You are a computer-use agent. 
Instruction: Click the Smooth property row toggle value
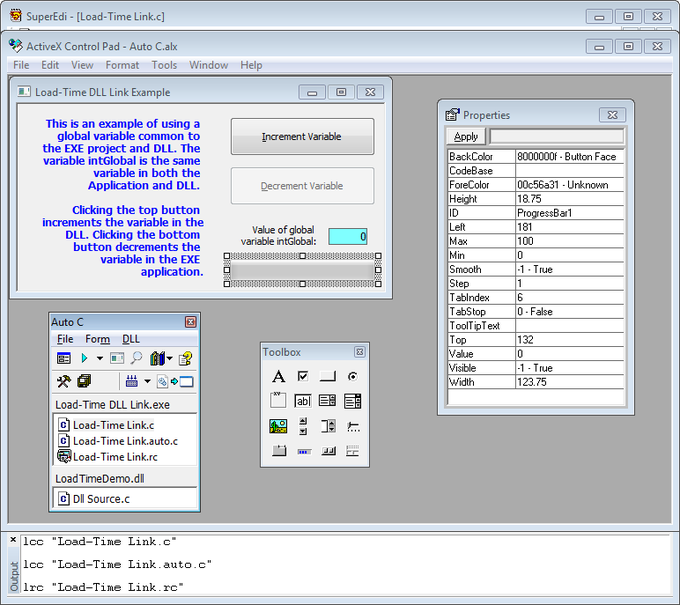pyautogui.click(x=569, y=269)
